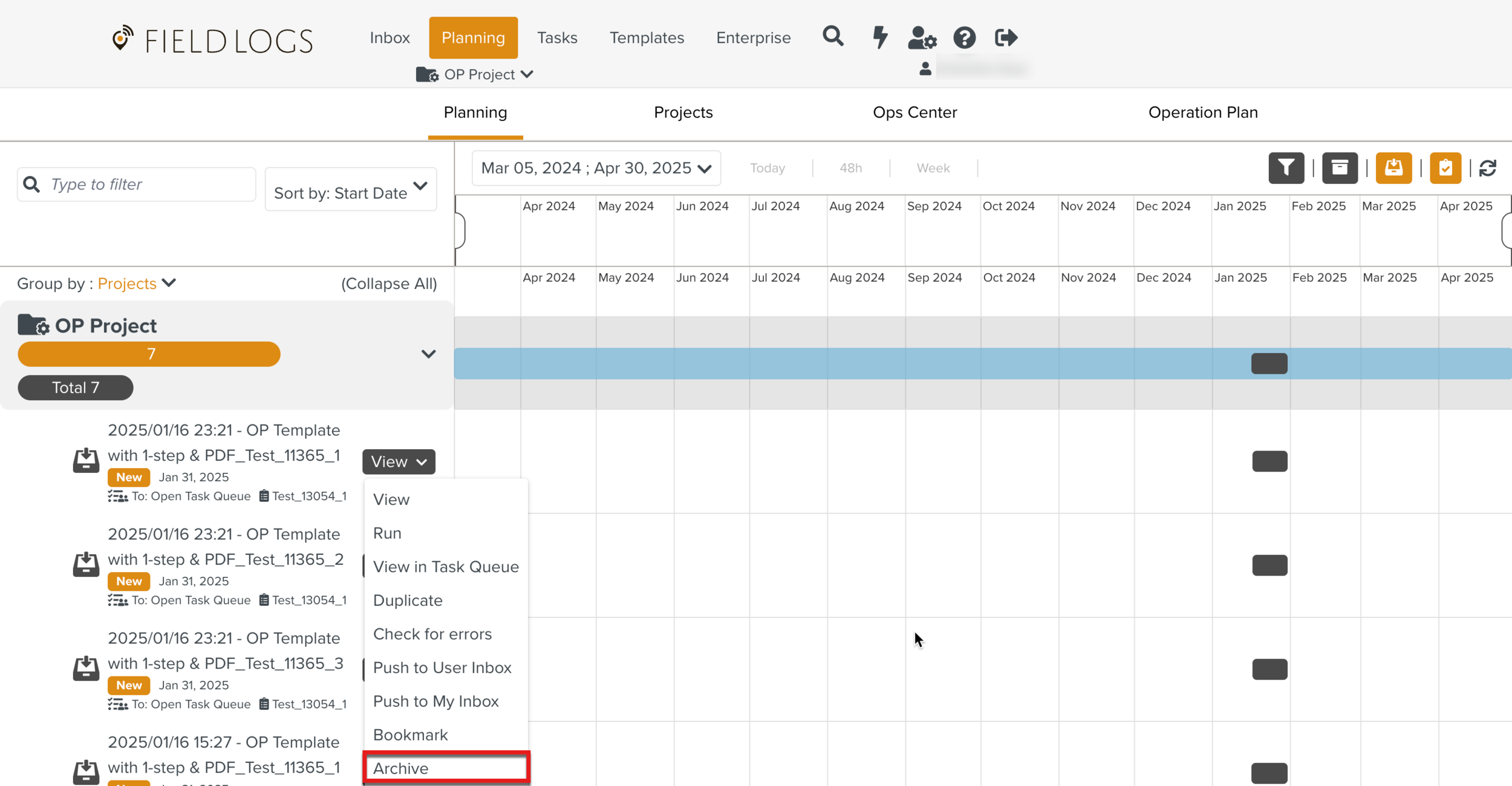The height and width of the screenshot is (786, 1512).
Task: Open the Sort by Start Date dropdown
Action: click(351, 190)
